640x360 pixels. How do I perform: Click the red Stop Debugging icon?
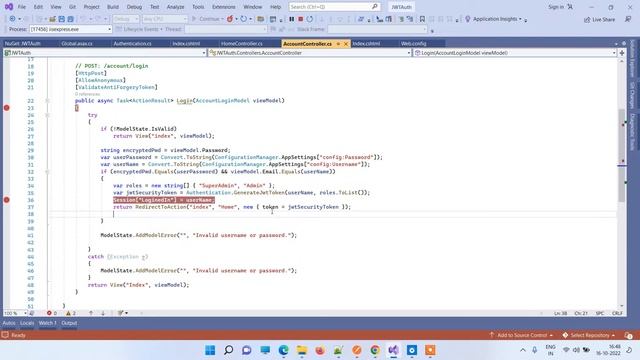click(300, 19)
